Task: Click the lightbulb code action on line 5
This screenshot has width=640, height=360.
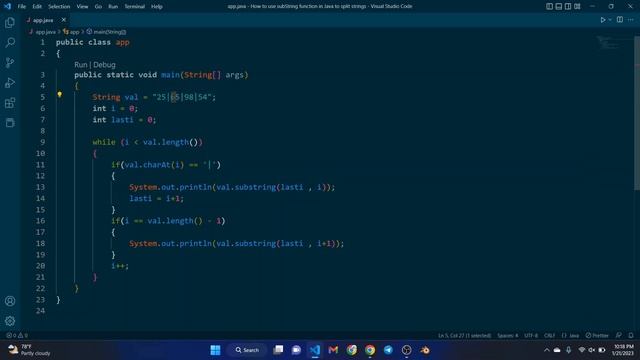Action: 60,95
